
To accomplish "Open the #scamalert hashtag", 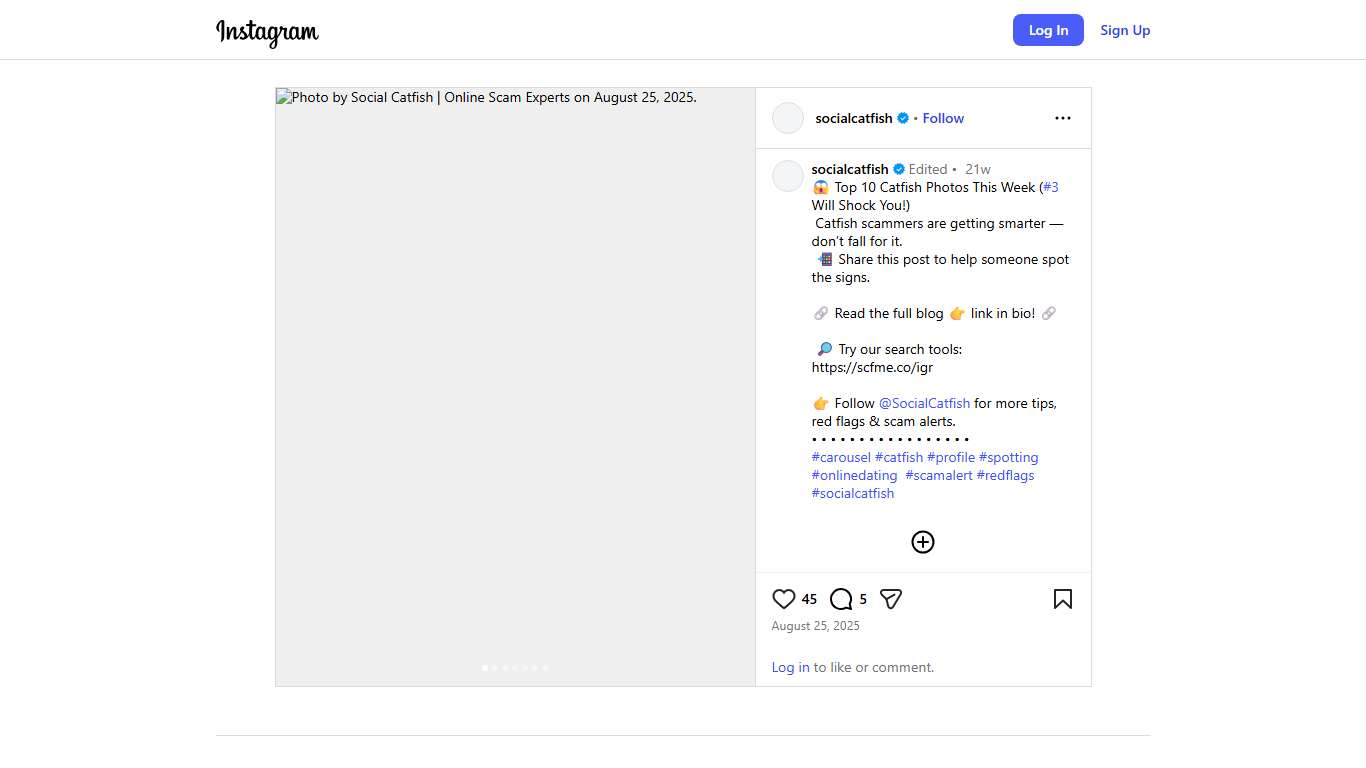I will [939, 475].
